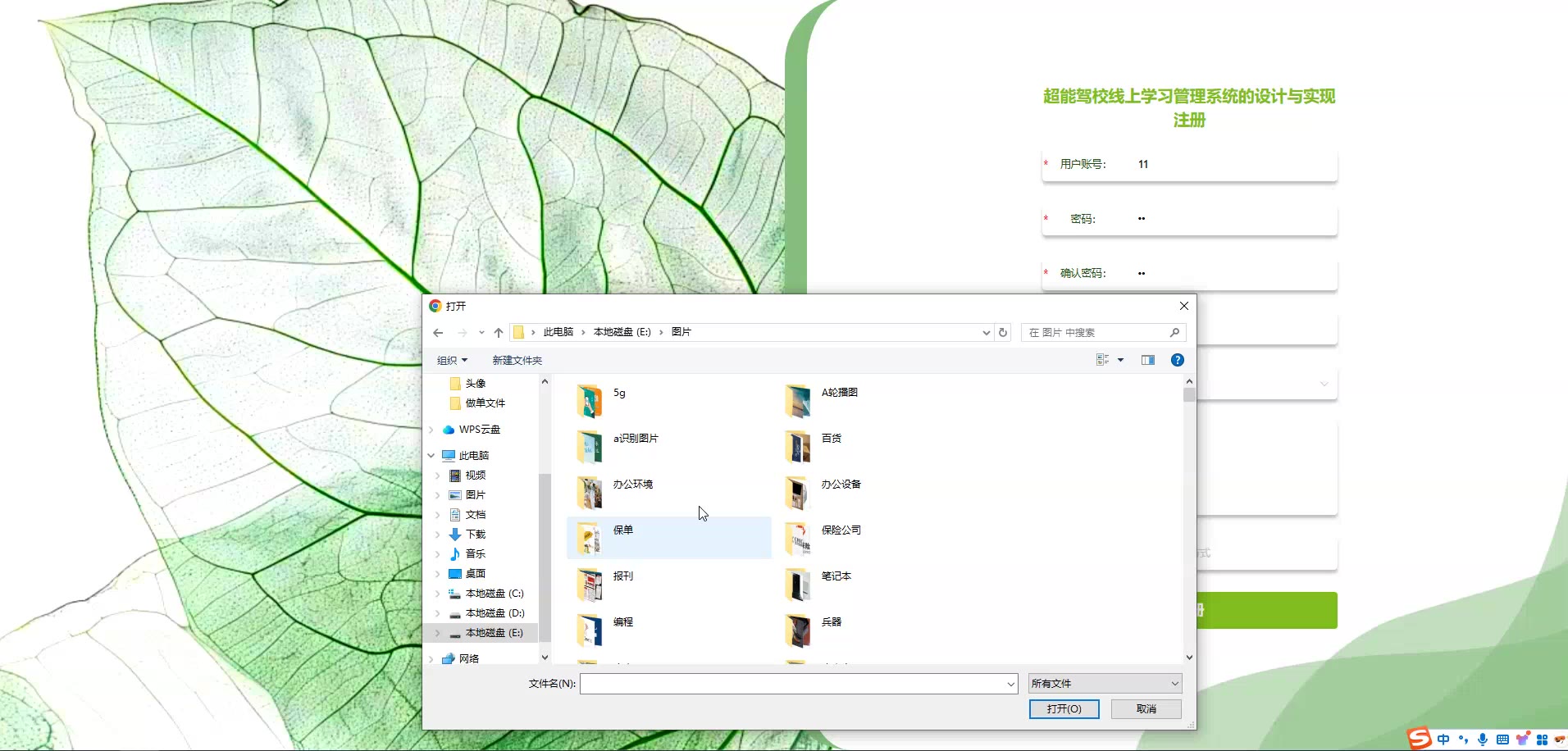This screenshot has height=751, width=1568.
Task: Toggle the preview pane icon
Action: (x=1148, y=360)
